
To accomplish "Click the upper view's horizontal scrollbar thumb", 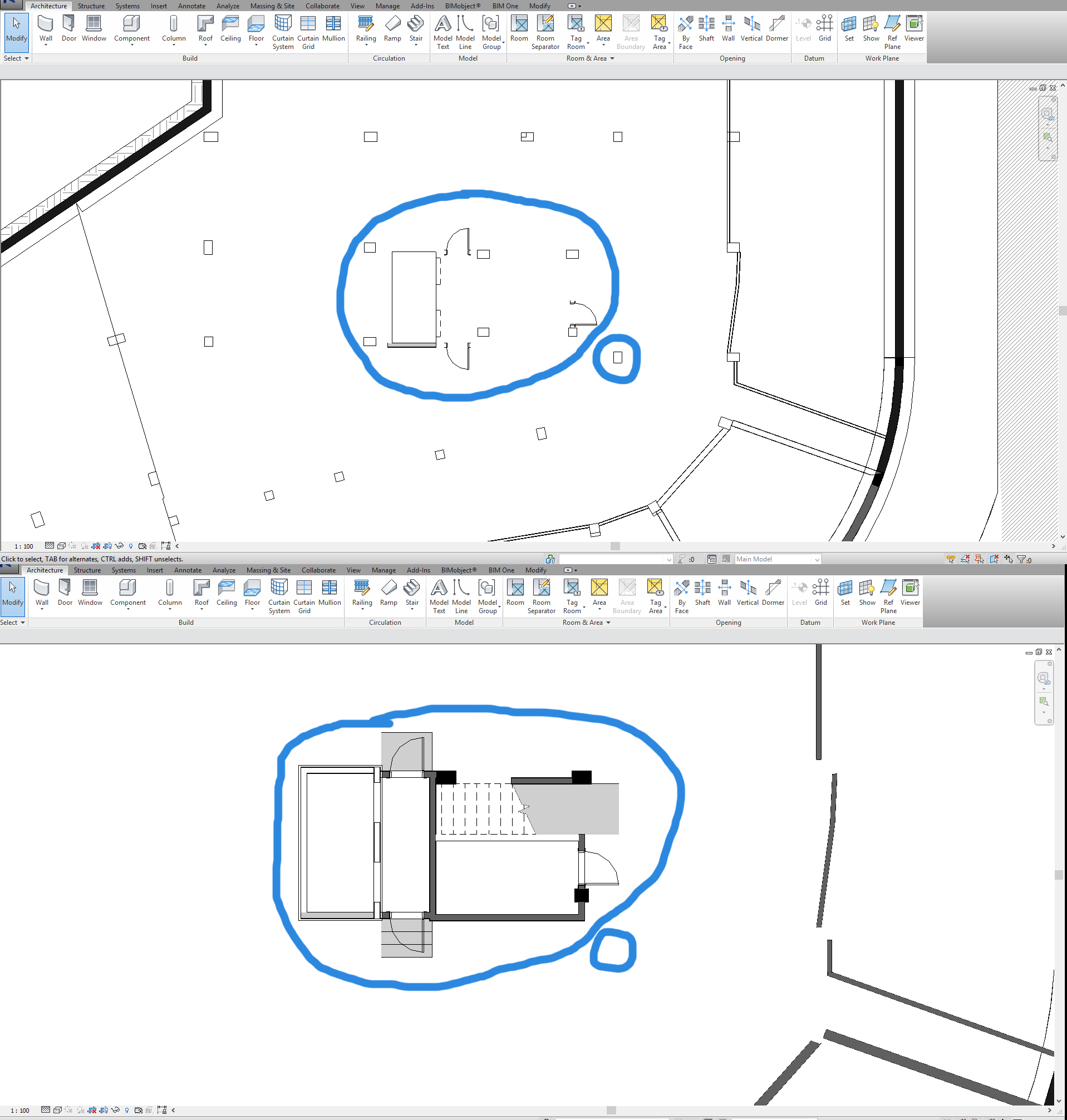I will tap(615, 546).
